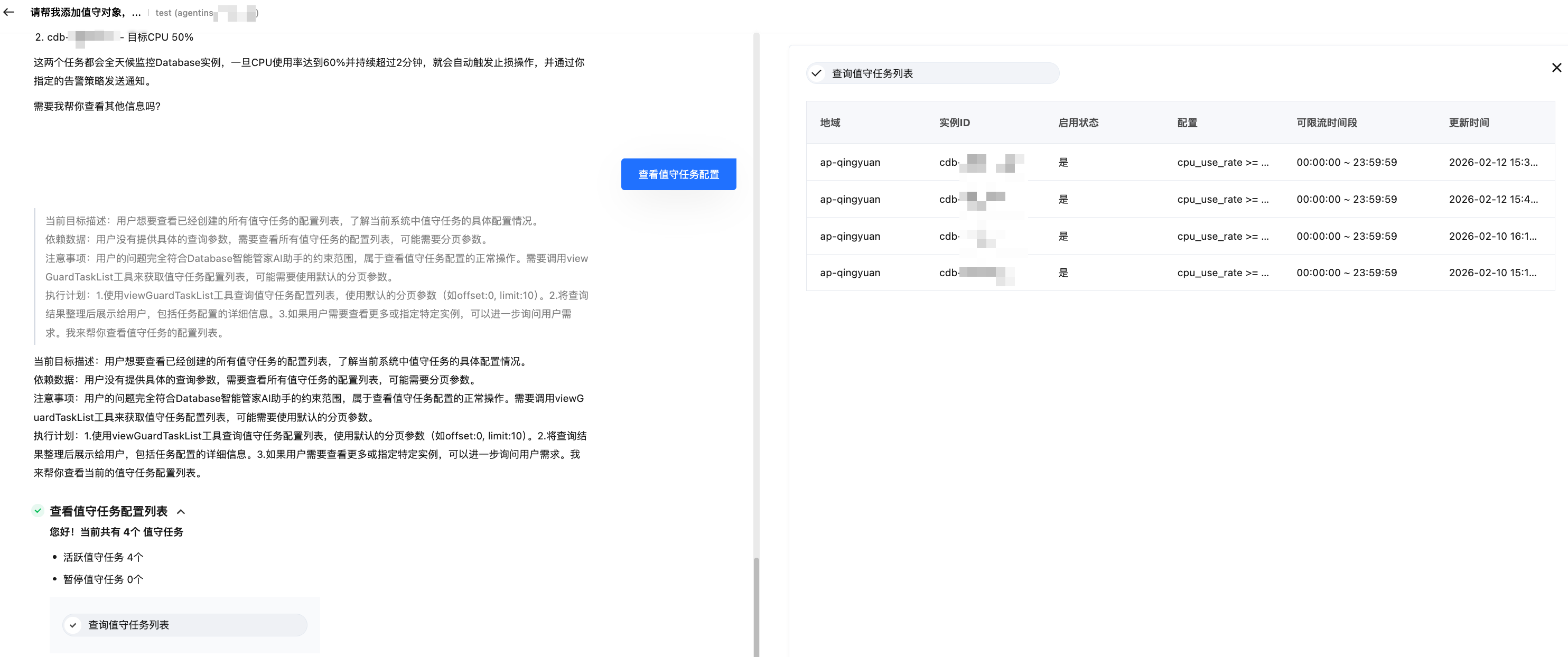
Task: Click the 地域 column header
Action: (829, 123)
